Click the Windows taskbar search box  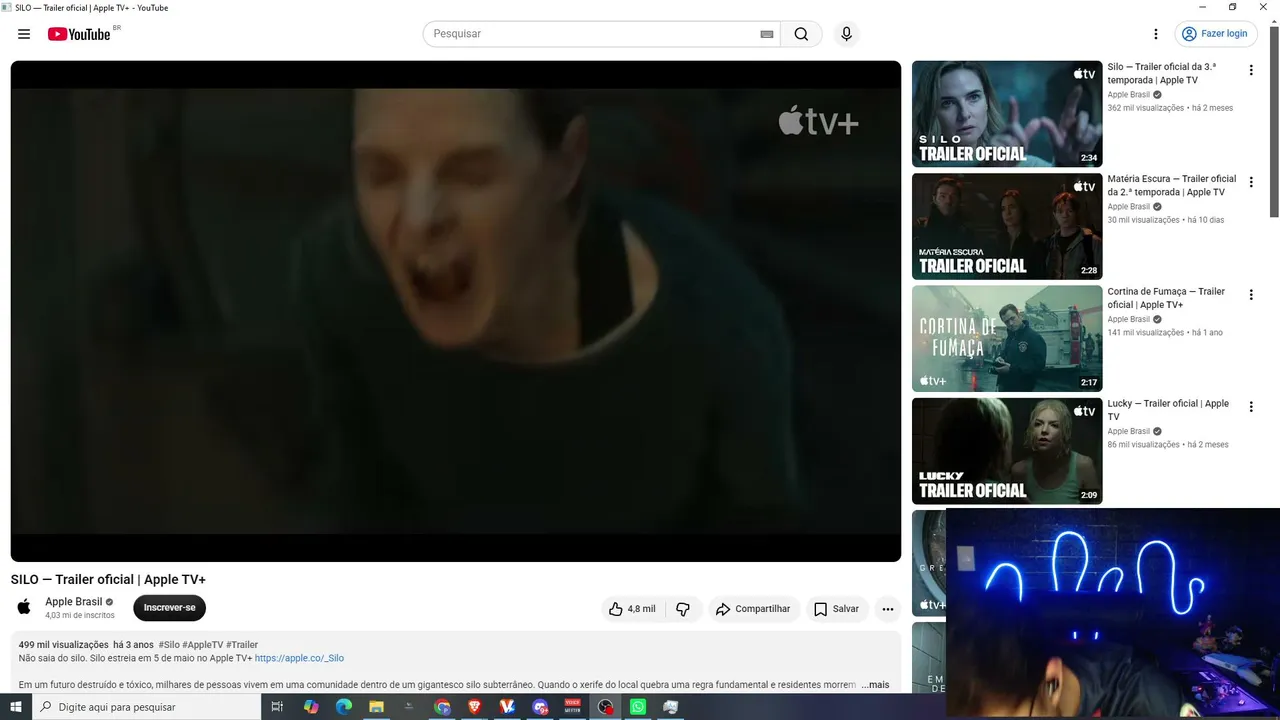[146, 707]
